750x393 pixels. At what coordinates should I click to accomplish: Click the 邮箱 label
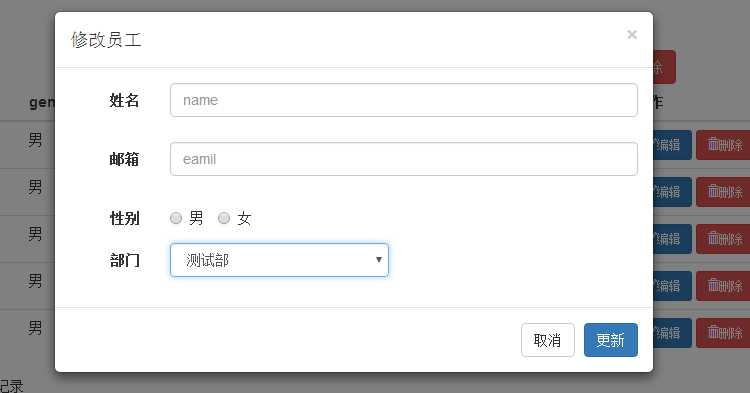click(124, 159)
